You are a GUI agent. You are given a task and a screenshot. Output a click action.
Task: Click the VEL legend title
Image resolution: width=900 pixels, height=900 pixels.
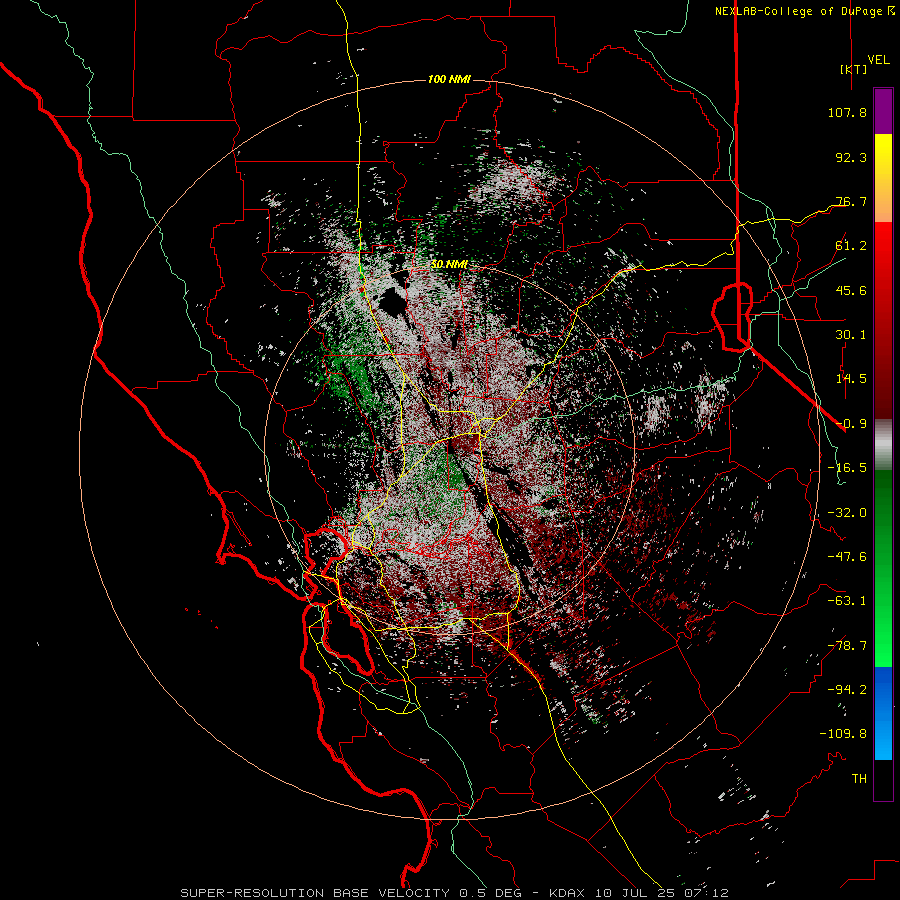[878, 60]
